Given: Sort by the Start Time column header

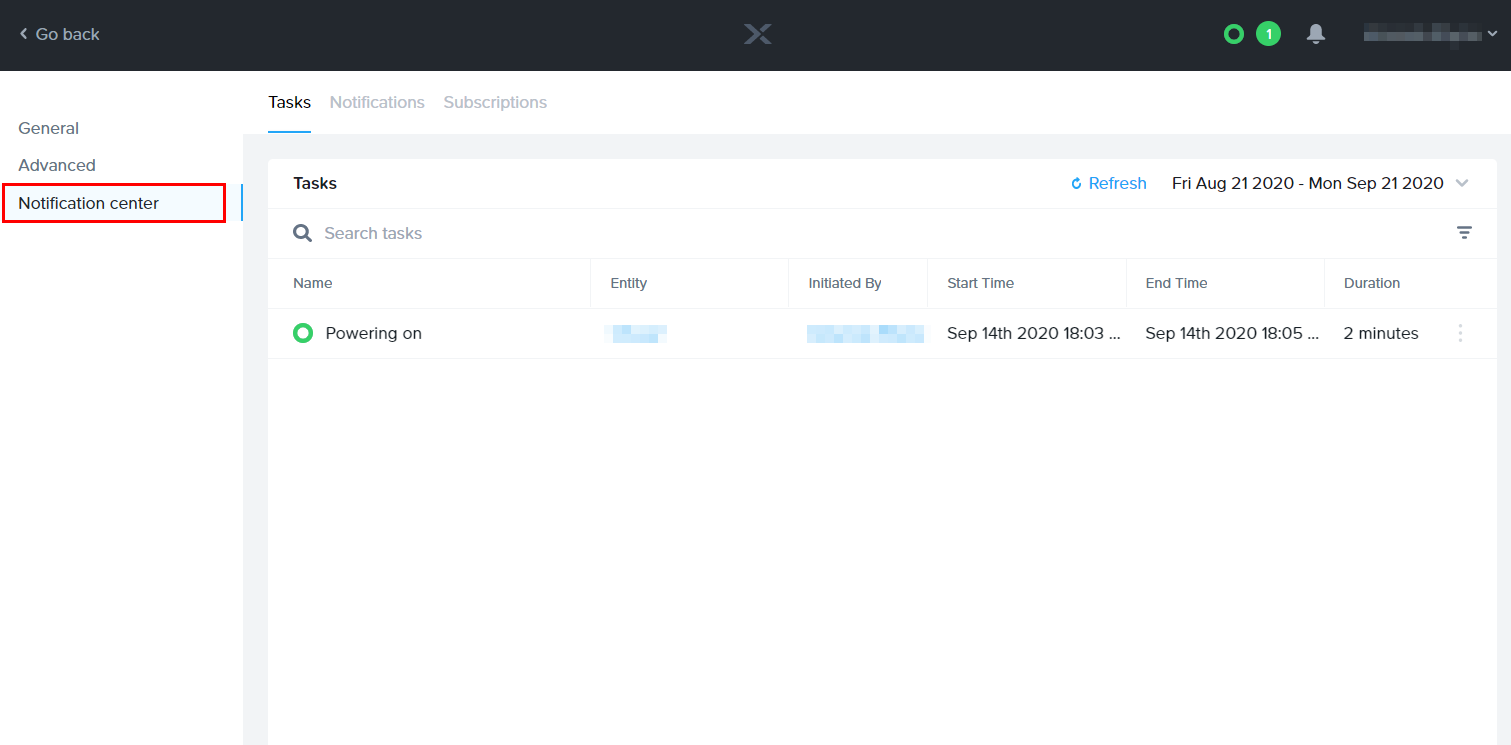Looking at the screenshot, I should 981,283.
